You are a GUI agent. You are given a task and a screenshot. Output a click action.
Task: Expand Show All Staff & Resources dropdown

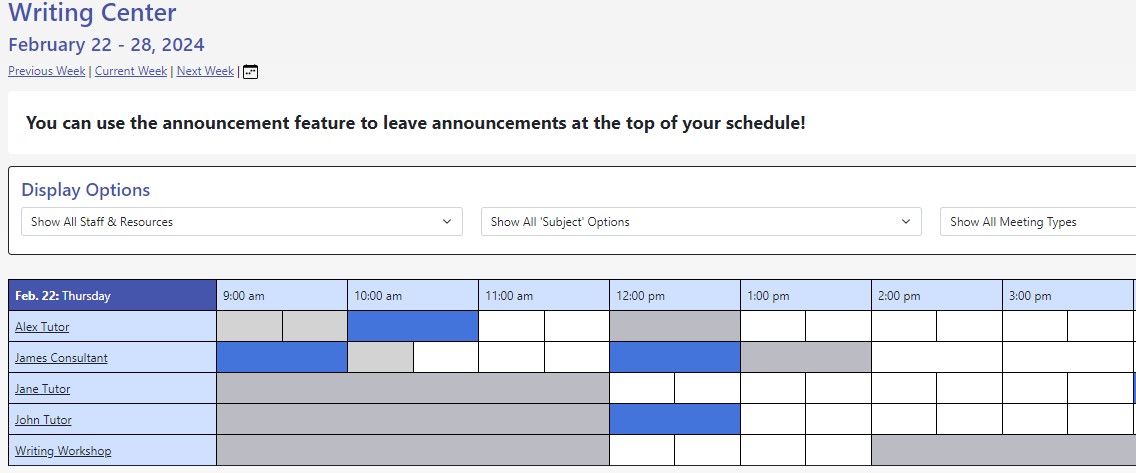click(241, 222)
